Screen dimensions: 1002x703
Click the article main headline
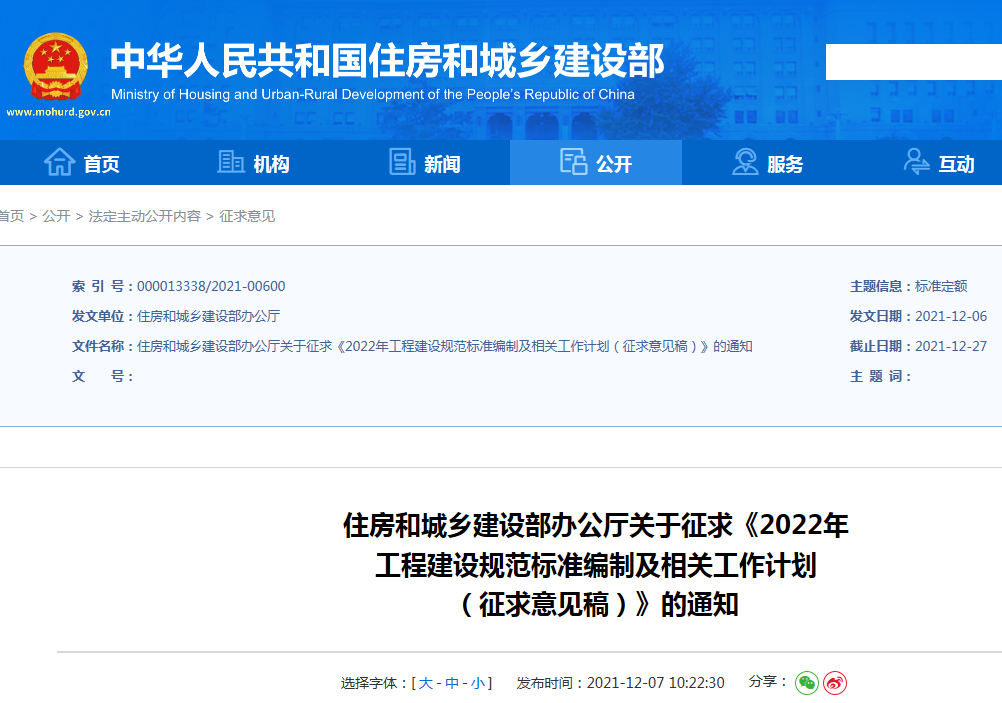click(596, 565)
